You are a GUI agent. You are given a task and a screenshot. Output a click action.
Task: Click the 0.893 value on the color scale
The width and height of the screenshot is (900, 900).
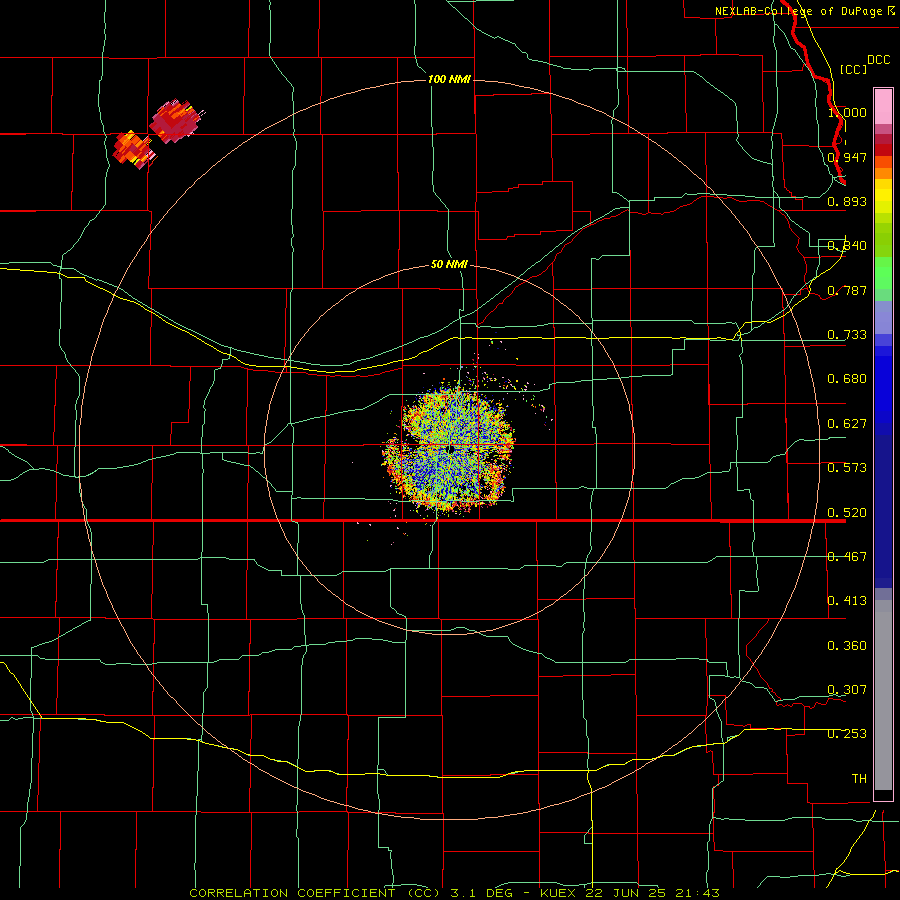[x=847, y=201]
